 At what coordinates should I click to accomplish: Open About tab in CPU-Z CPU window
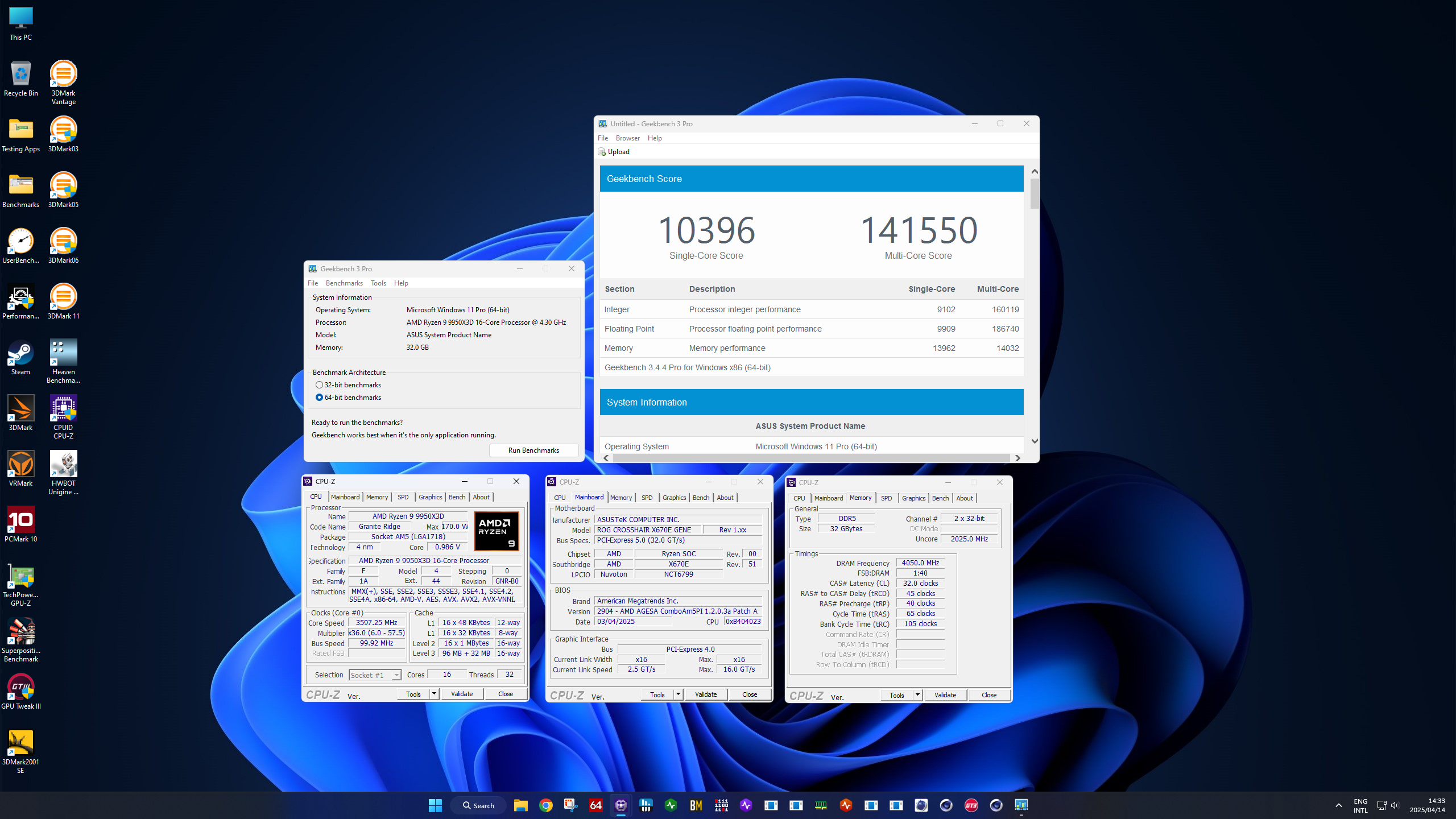(x=481, y=497)
